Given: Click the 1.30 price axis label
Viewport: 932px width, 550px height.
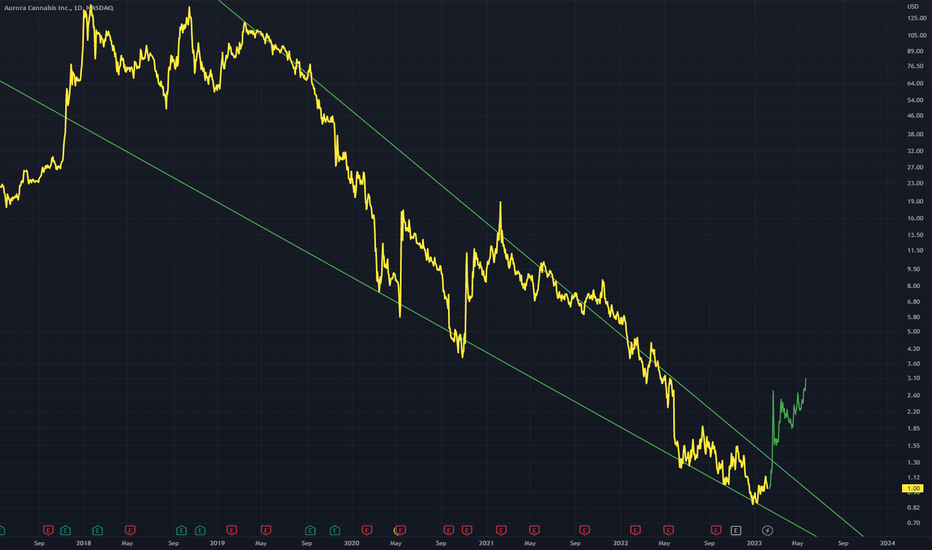Looking at the screenshot, I should click(914, 462).
